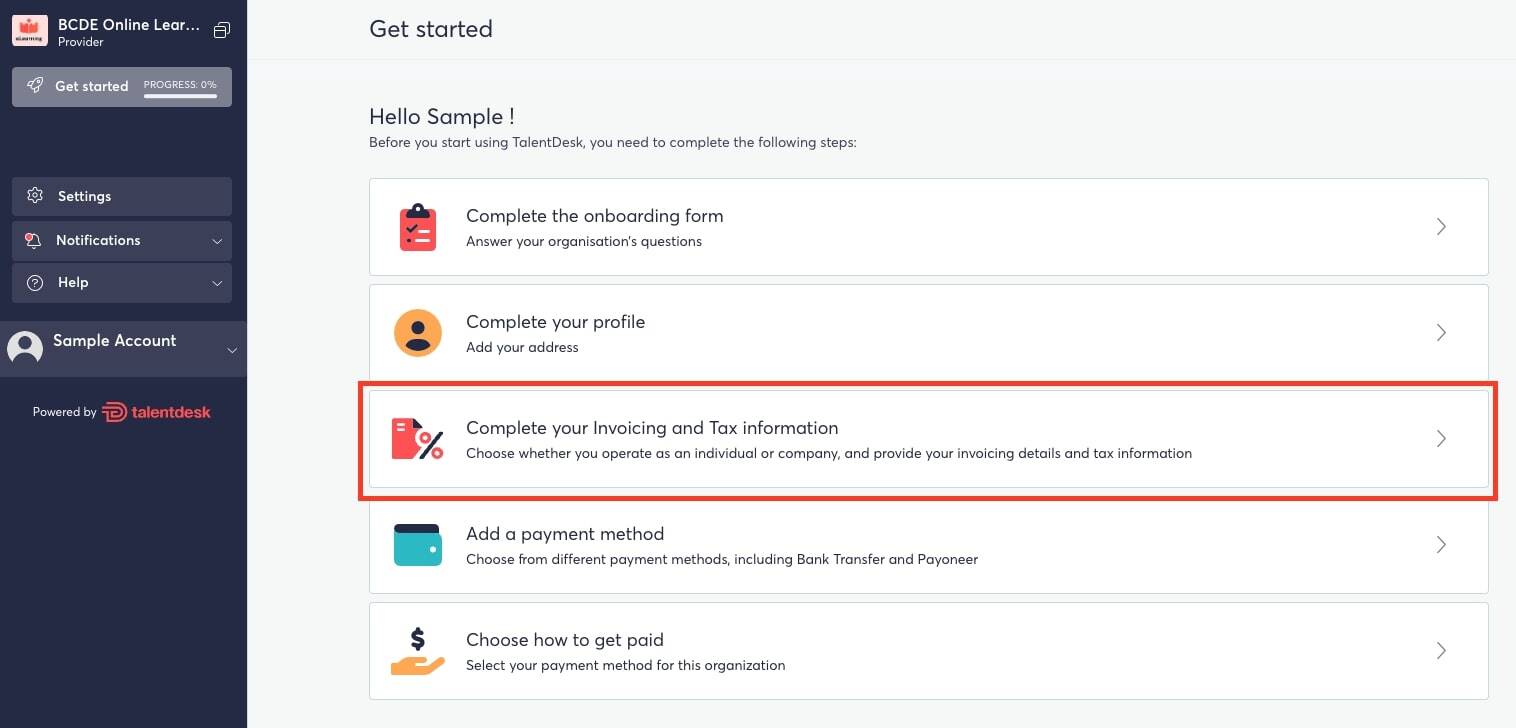
Task: Click the organization switcher icon beside BCDE
Action: (x=222, y=31)
